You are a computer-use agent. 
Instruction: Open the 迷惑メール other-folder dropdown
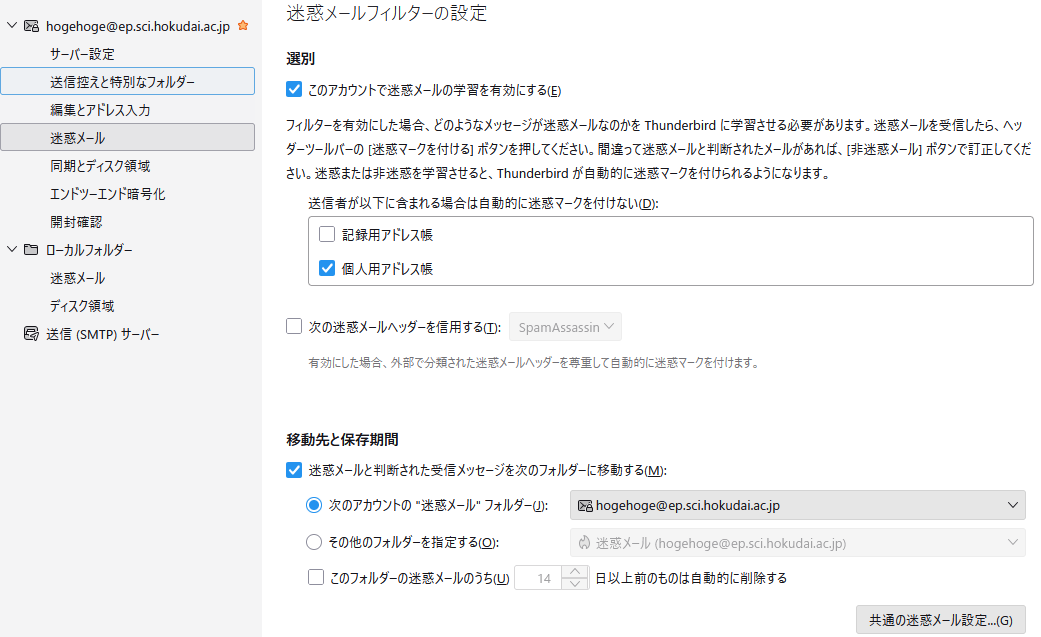[797, 543]
